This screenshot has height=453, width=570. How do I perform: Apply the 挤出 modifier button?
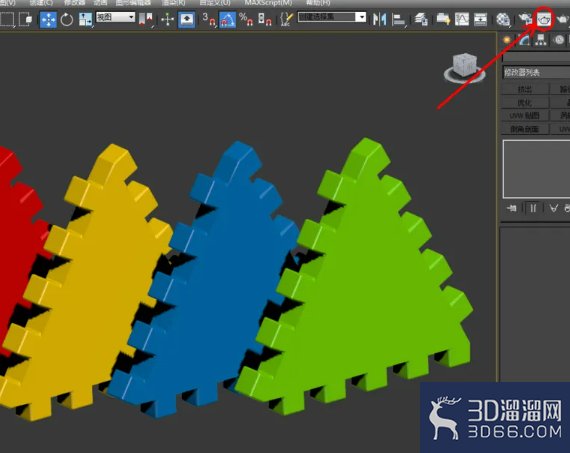(x=525, y=89)
